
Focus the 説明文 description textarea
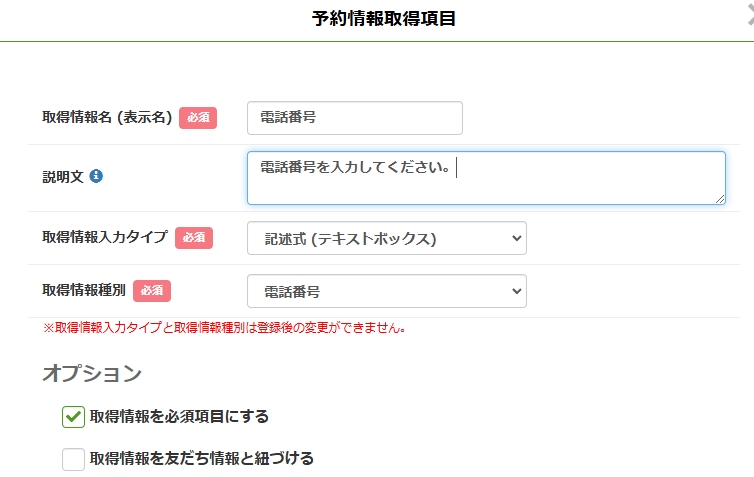pos(486,178)
